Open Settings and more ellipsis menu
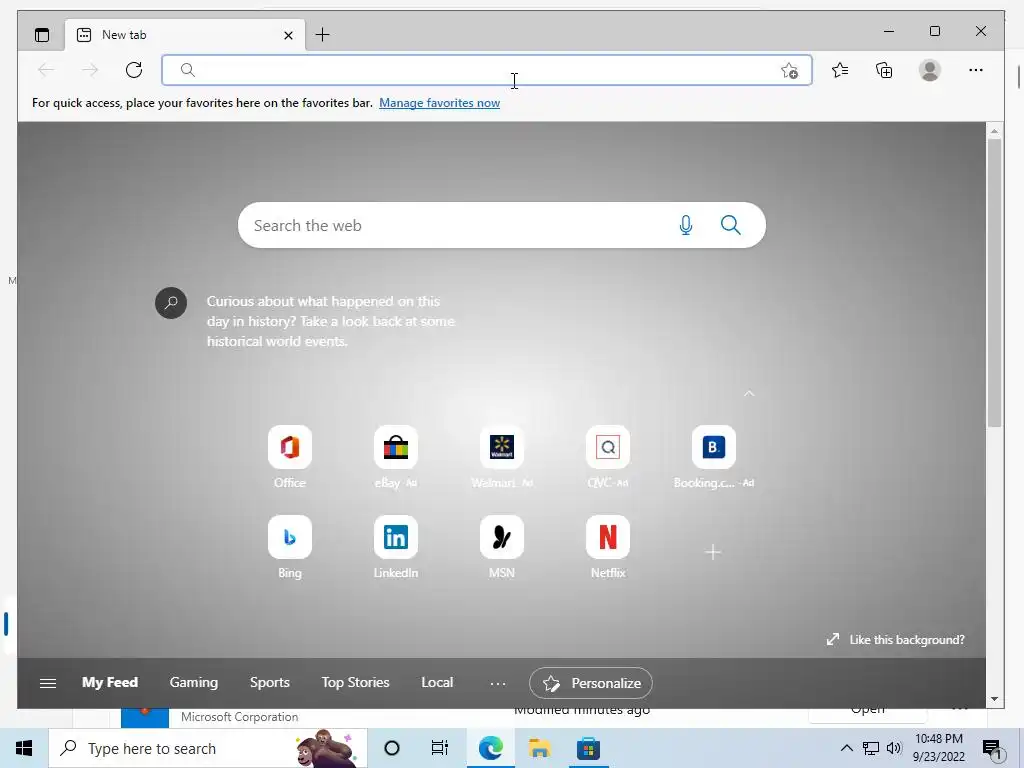The height and width of the screenshot is (768, 1024). click(976, 70)
